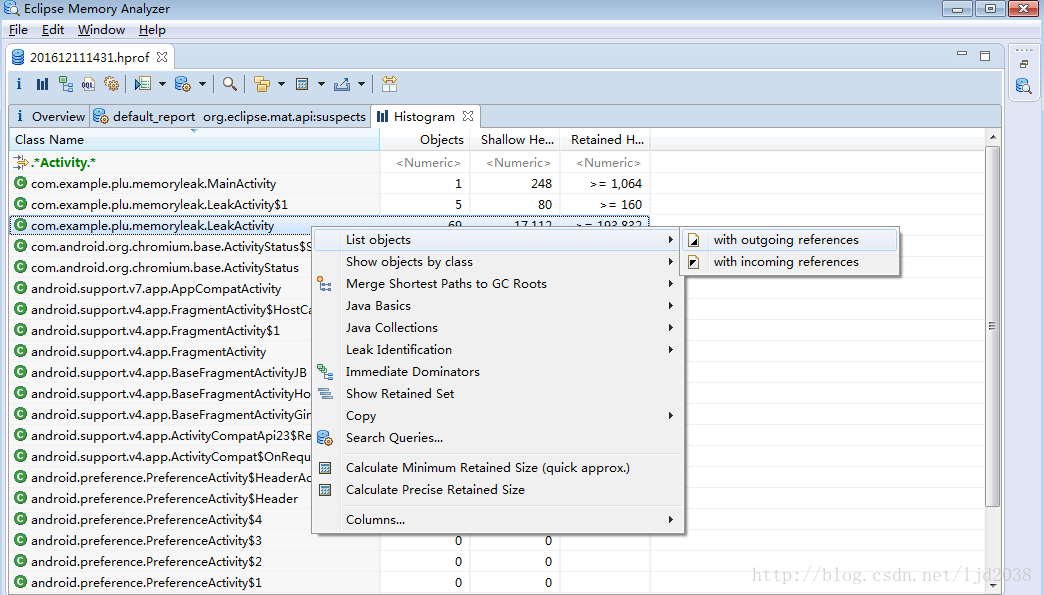1044x595 pixels.
Task: Click the Retained Heap <Numeric> filter field
Action: click(605, 162)
